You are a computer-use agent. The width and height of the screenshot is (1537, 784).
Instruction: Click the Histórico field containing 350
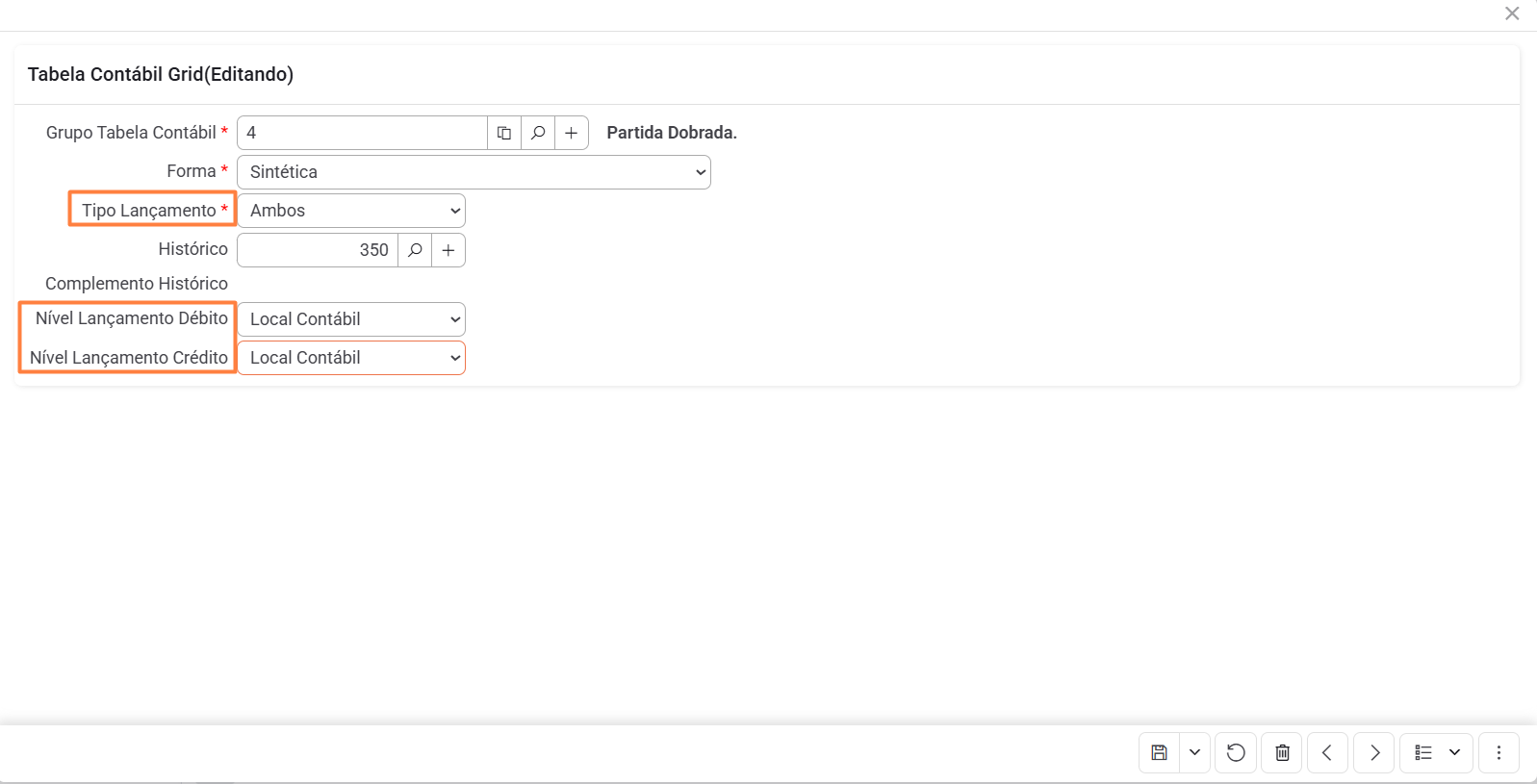[x=318, y=250]
